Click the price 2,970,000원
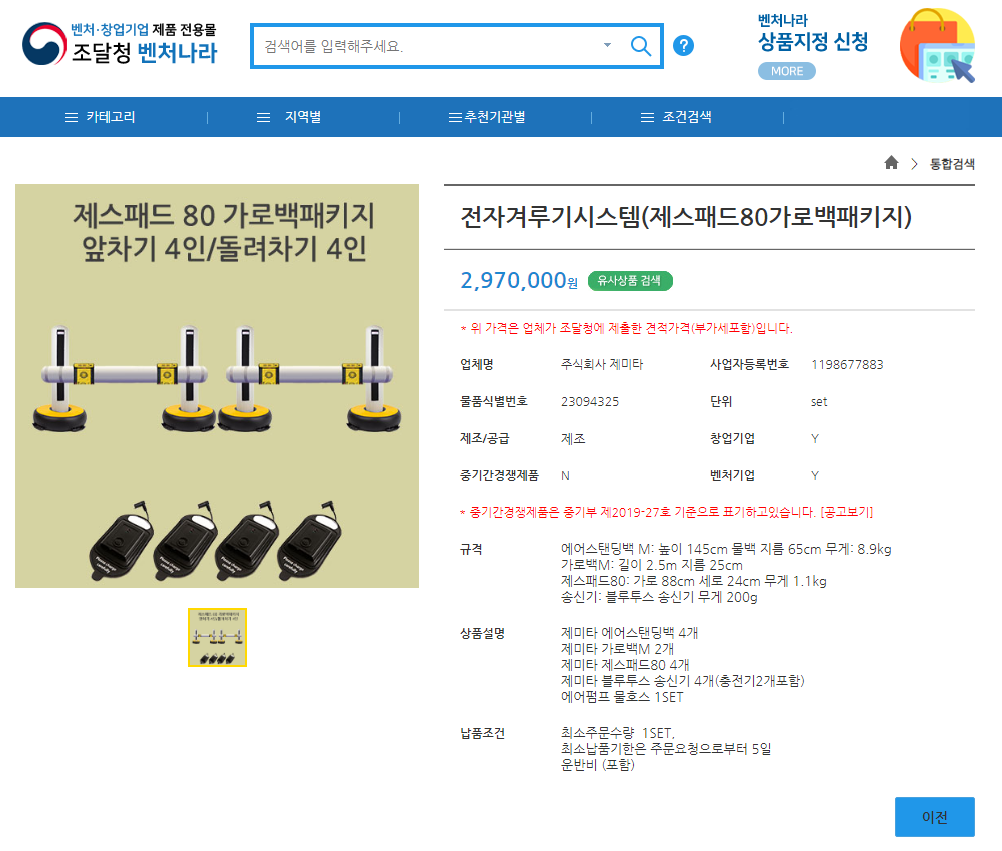This screenshot has height=851, width=1002. [519, 280]
